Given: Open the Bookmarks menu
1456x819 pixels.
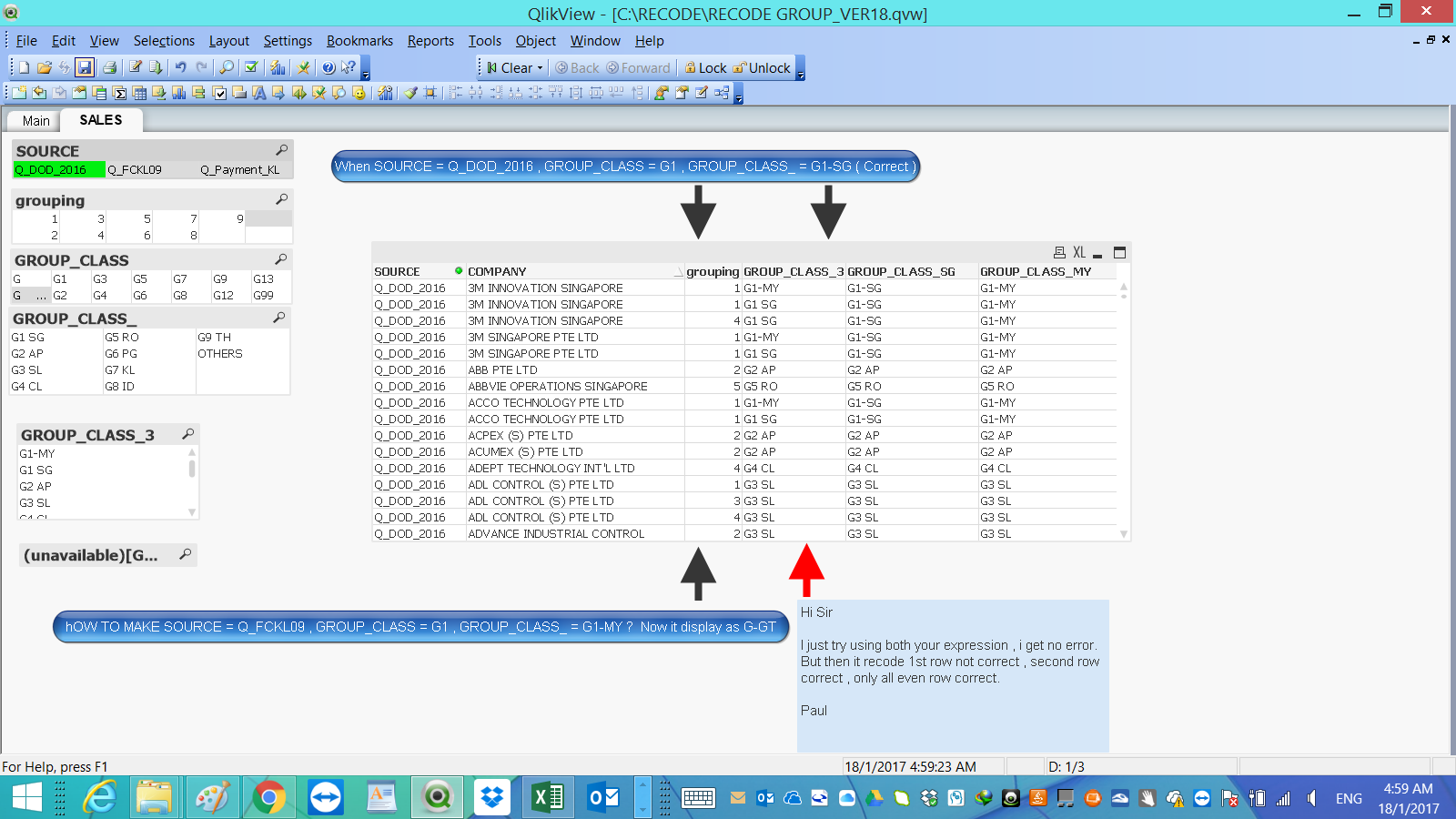Looking at the screenshot, I should click(x=359, y=41).
